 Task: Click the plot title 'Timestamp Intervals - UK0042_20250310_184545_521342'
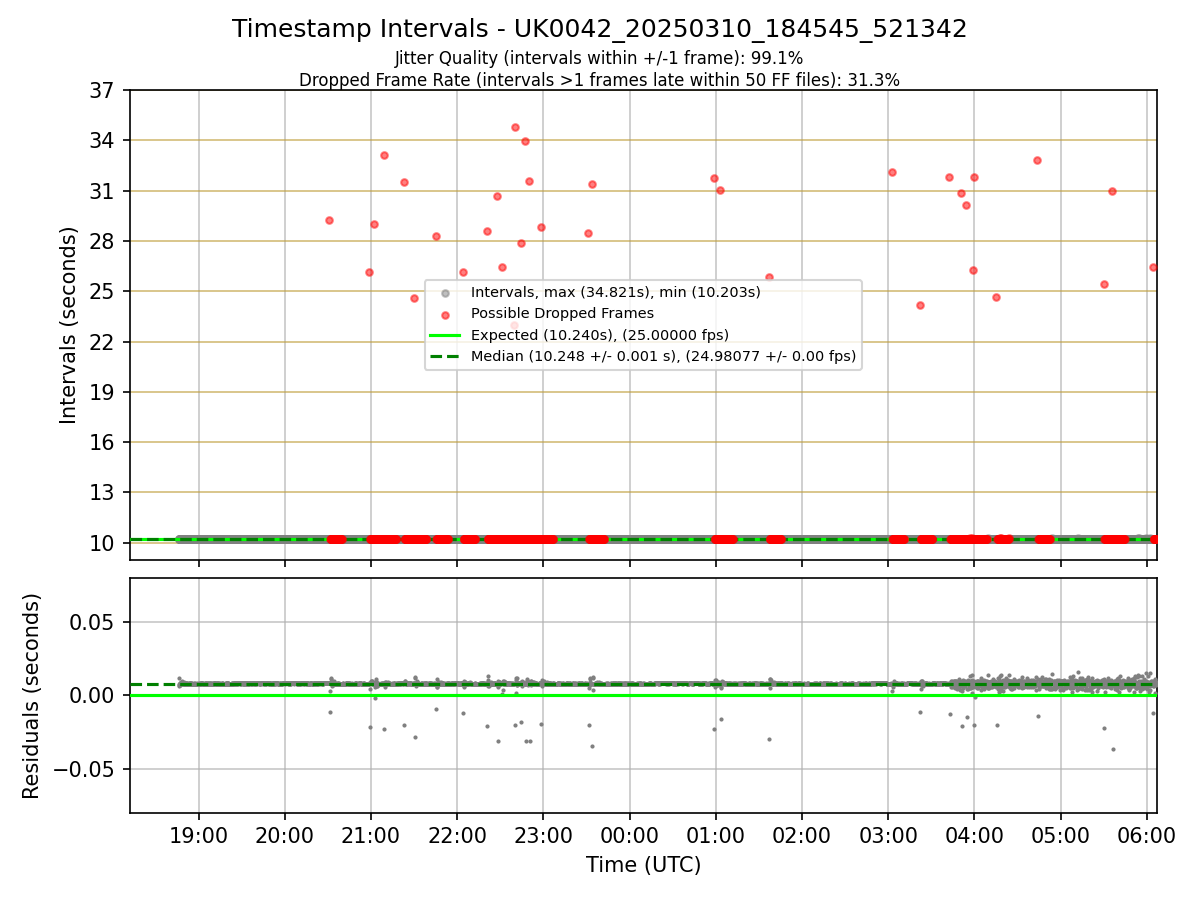[599, 29]
